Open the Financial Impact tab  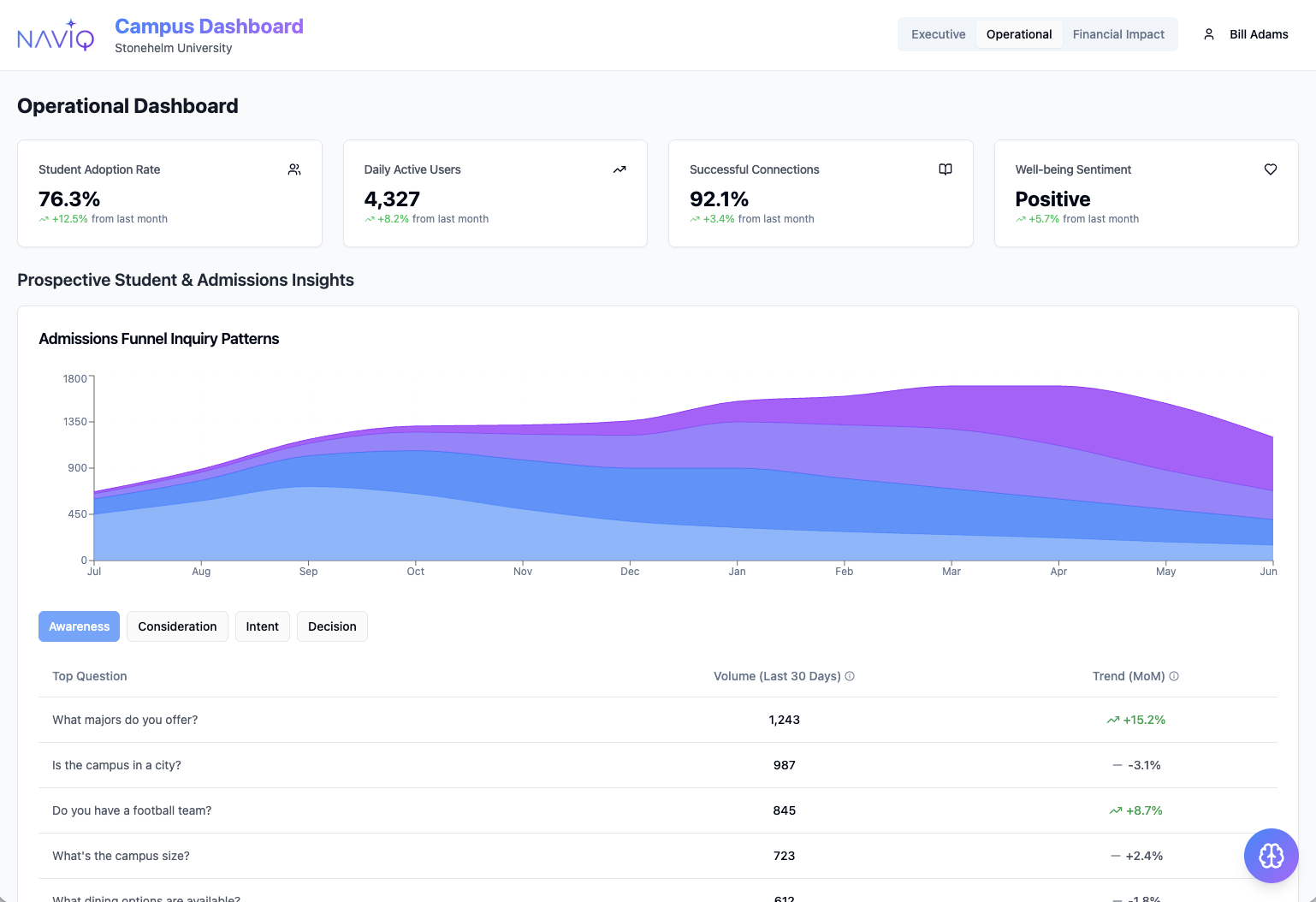coord(1118,34)
